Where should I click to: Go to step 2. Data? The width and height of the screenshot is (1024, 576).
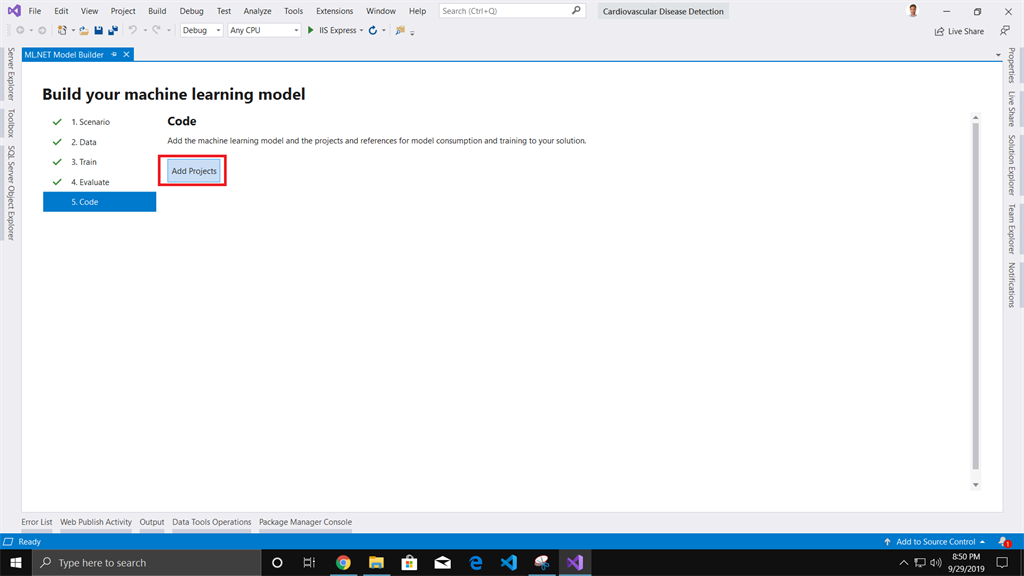point(84,142)
